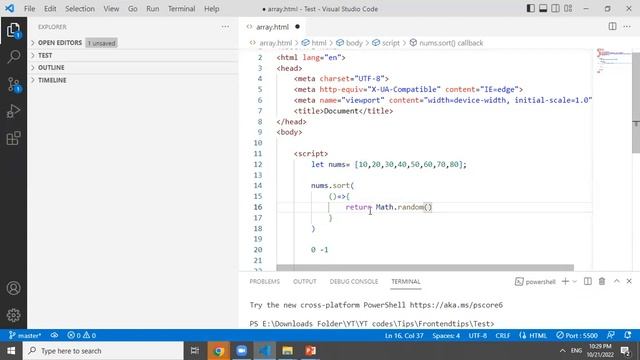Switch to the DEBUG CONSOLE tab
Screen dimensions: 640x360
(354, 282)
